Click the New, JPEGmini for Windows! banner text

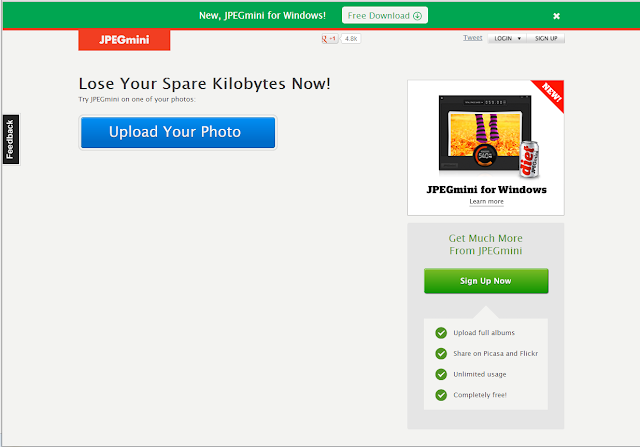pyautogui.click(x=262, y=16)
